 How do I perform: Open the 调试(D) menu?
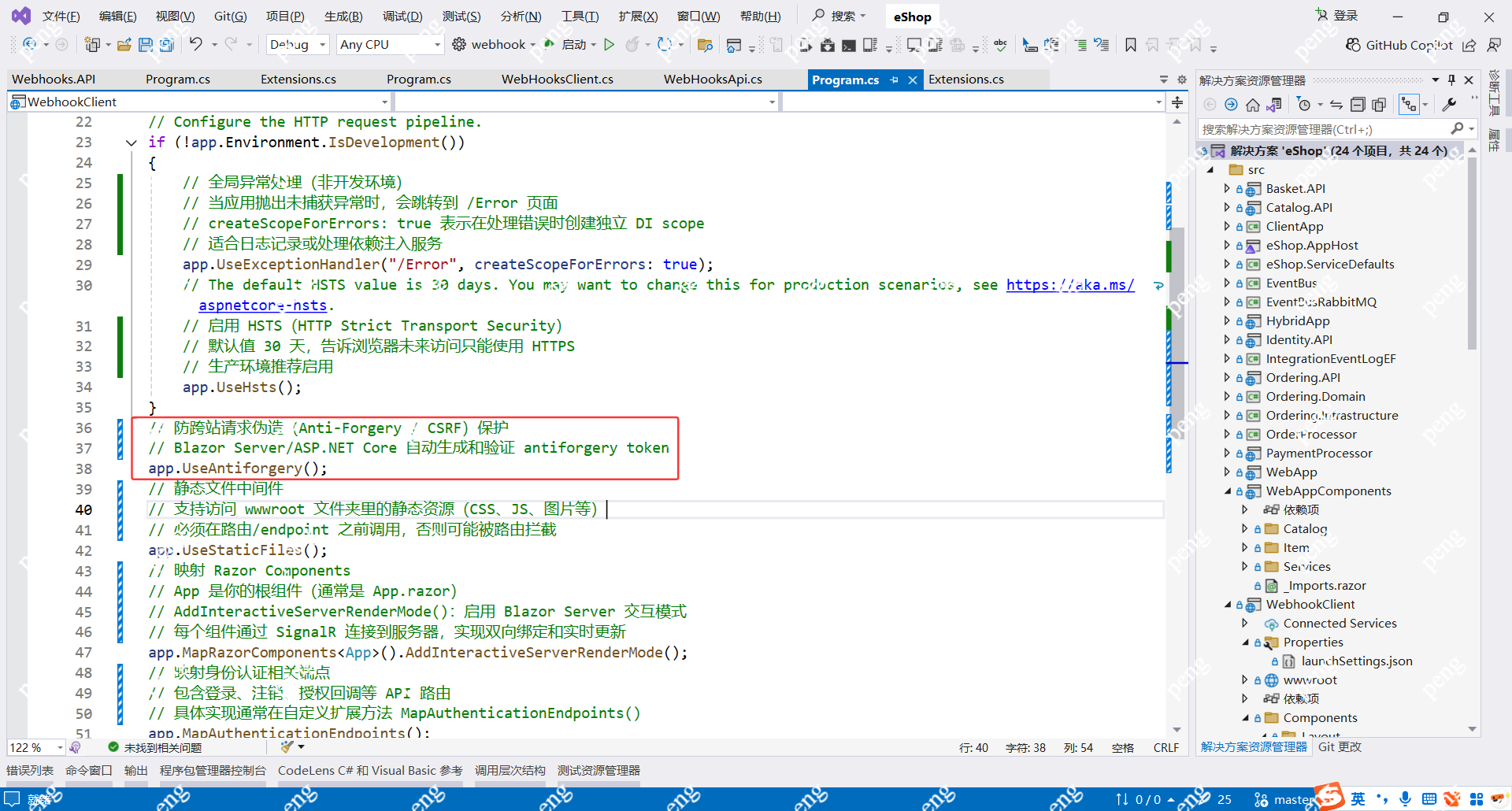[x=402, y=17]
